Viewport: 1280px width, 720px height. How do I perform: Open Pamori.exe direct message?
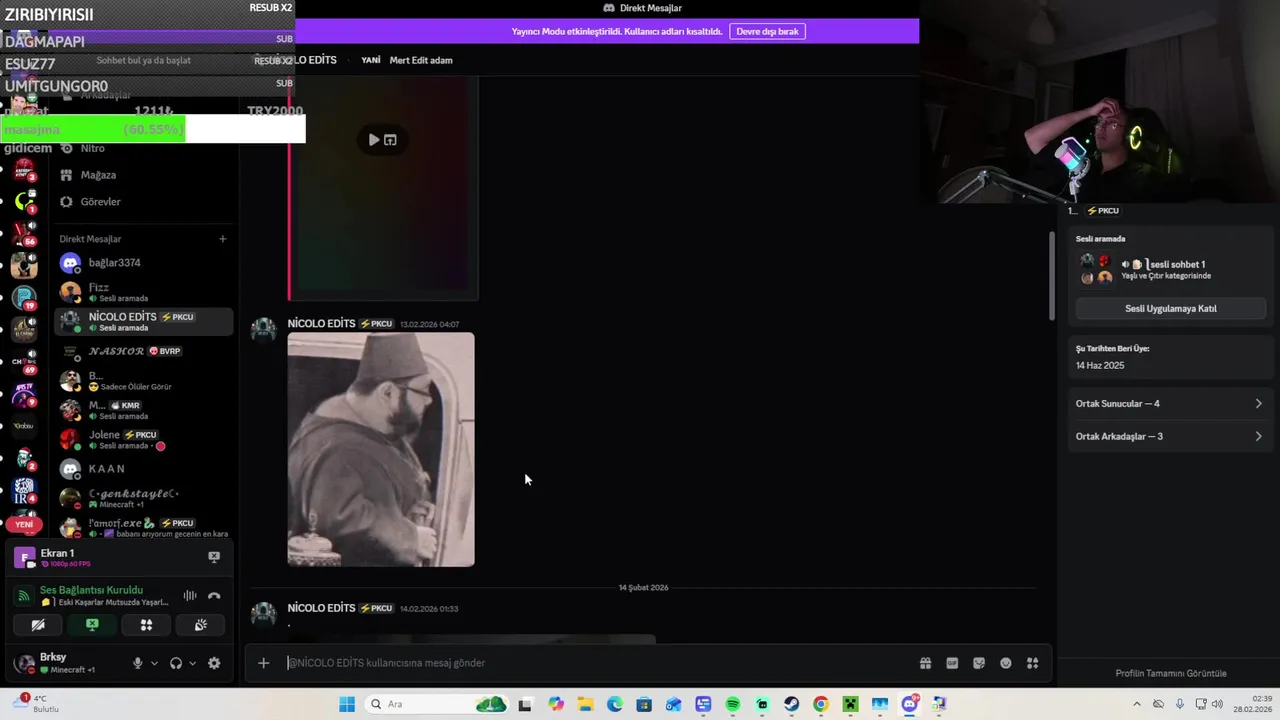(x=144, y=527)
